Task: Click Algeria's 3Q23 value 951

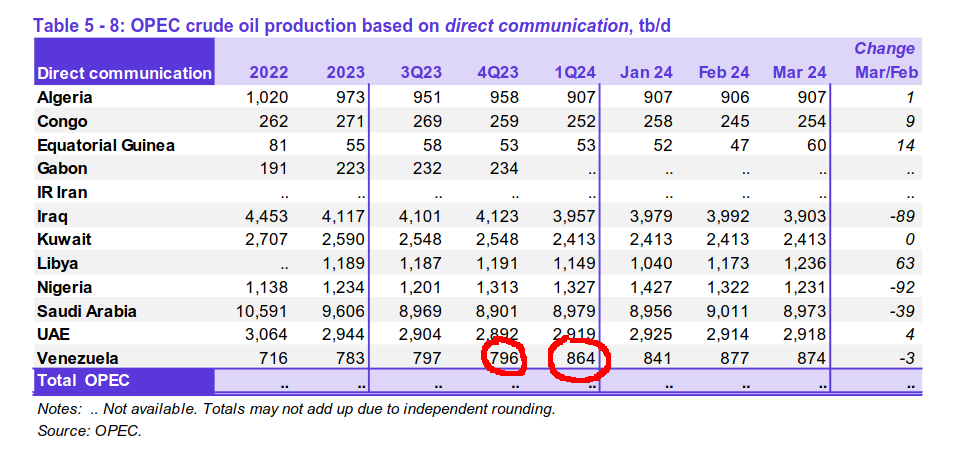Action: [426, 98]
